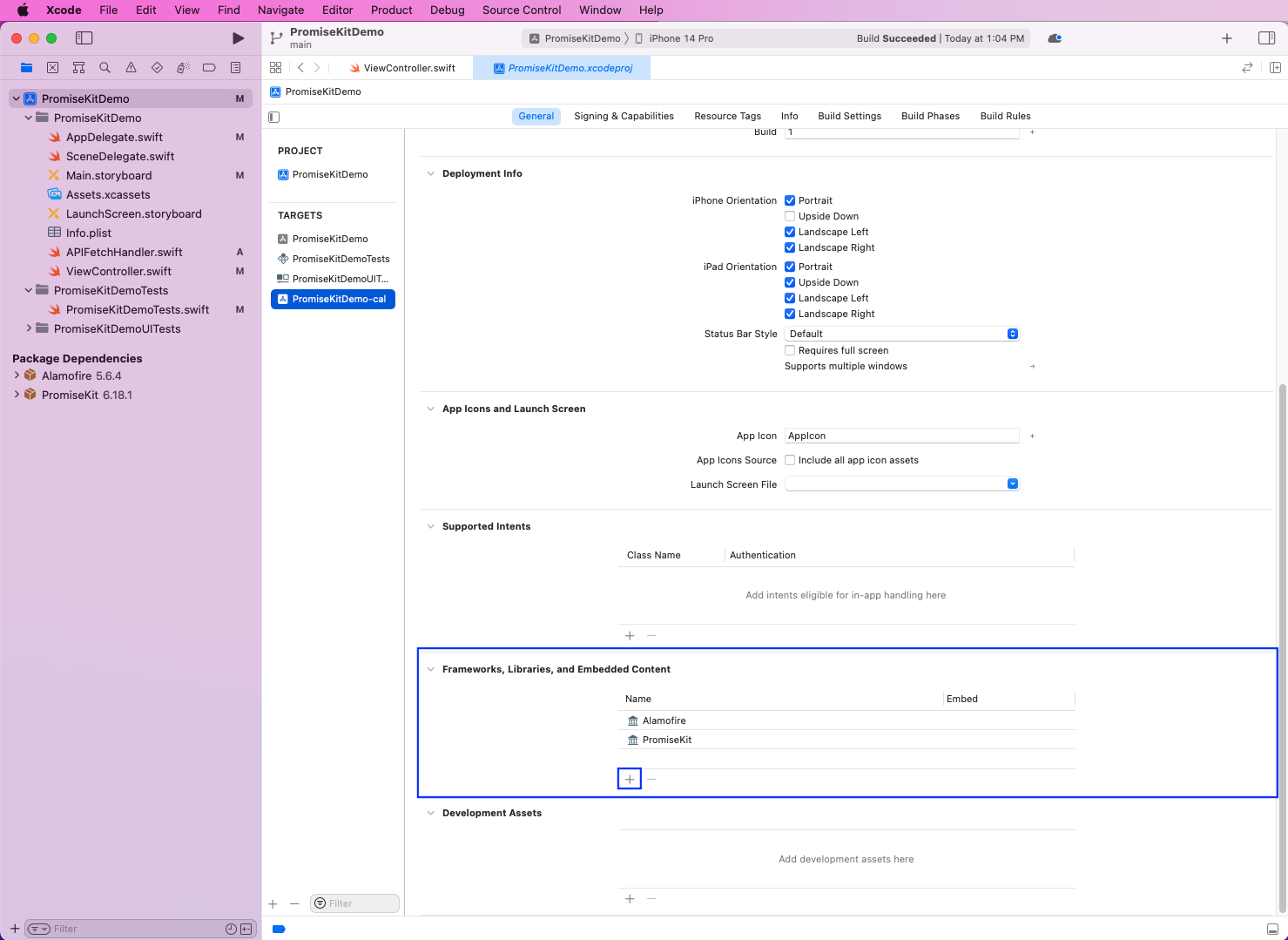
Task: Go back with the editor back arrow
Action: coord(300,67)
